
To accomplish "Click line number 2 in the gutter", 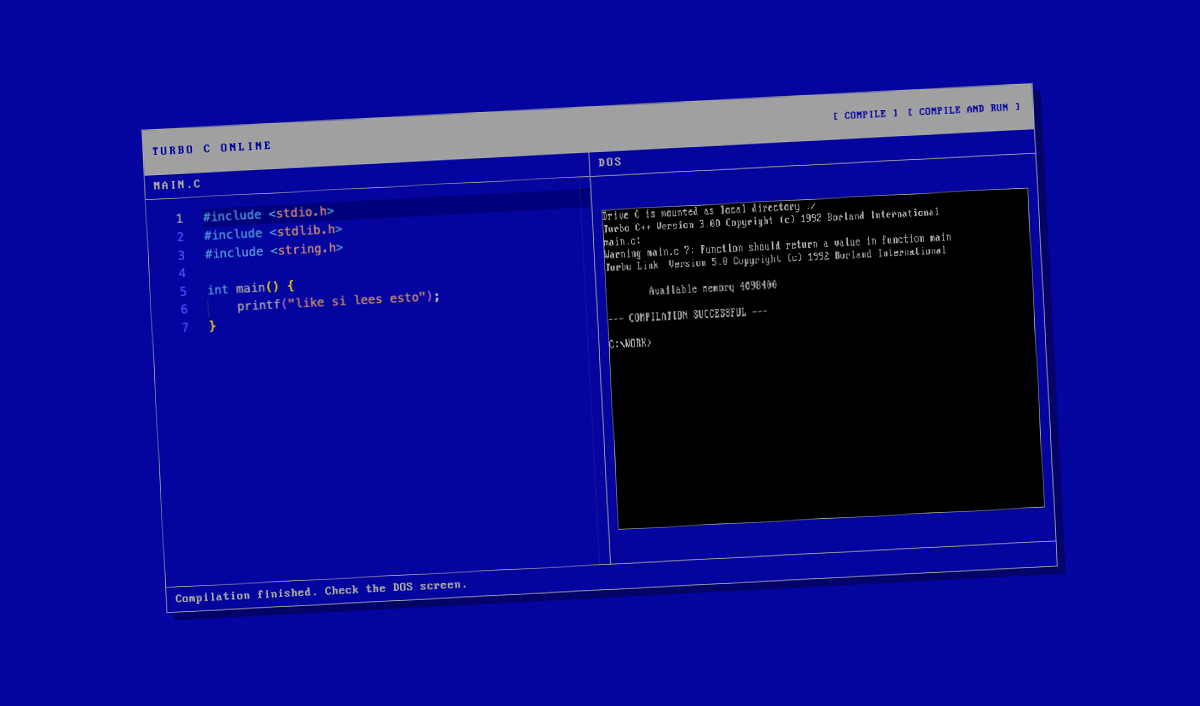I will (x=180, y=237).
